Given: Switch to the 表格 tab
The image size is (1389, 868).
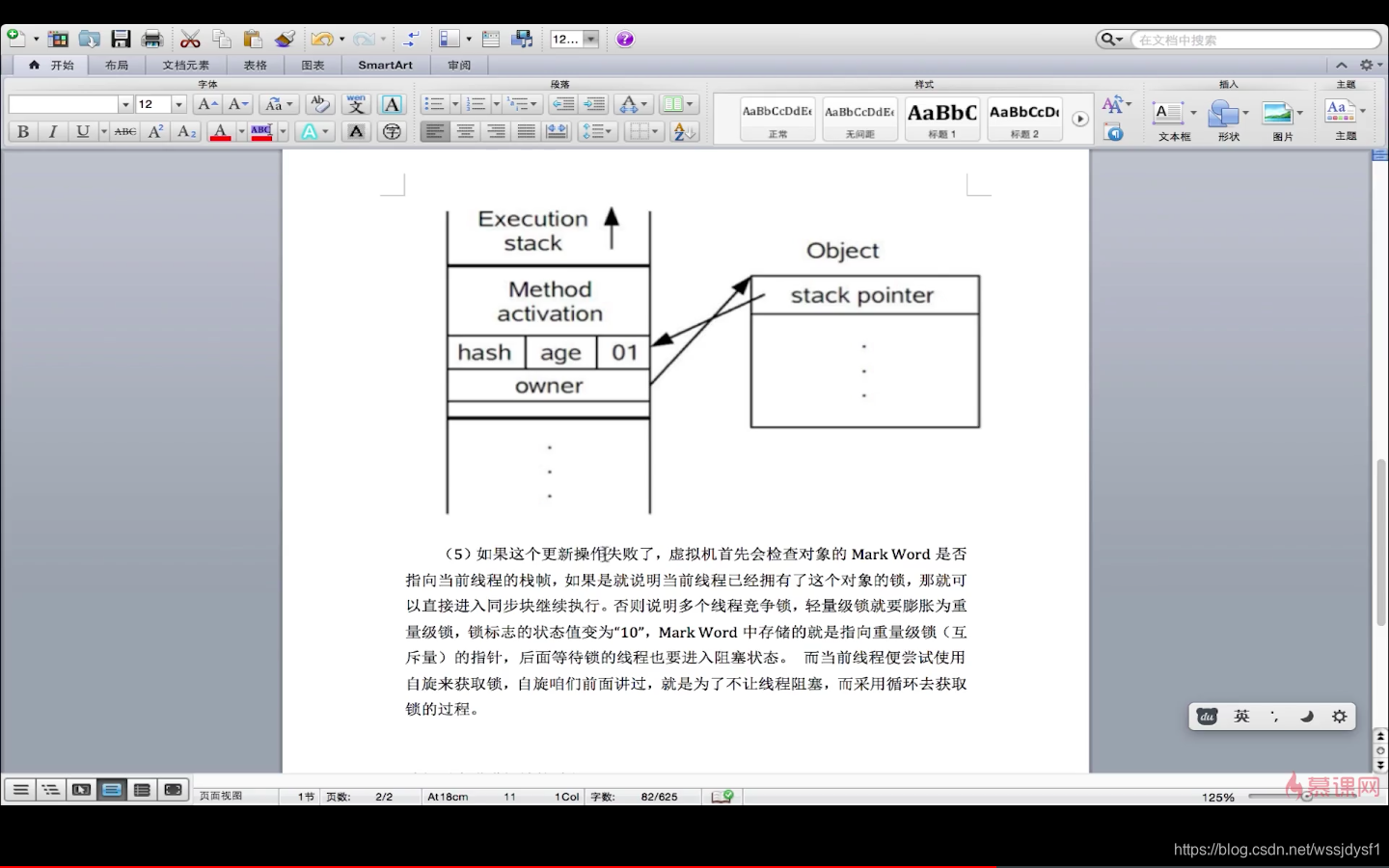Looking at the screenshot, I should coord(255,65).
